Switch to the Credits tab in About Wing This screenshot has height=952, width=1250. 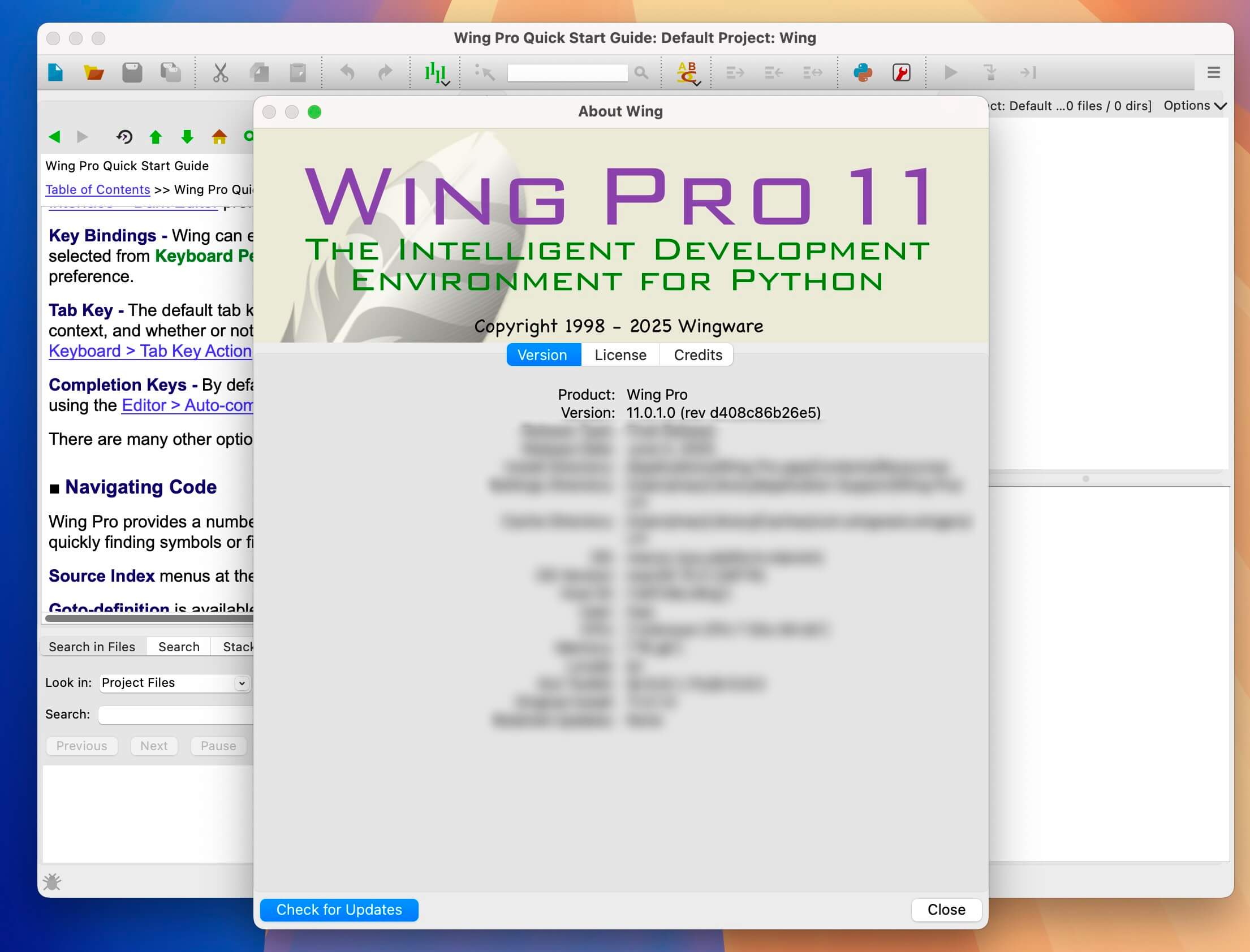click(697, 354)
